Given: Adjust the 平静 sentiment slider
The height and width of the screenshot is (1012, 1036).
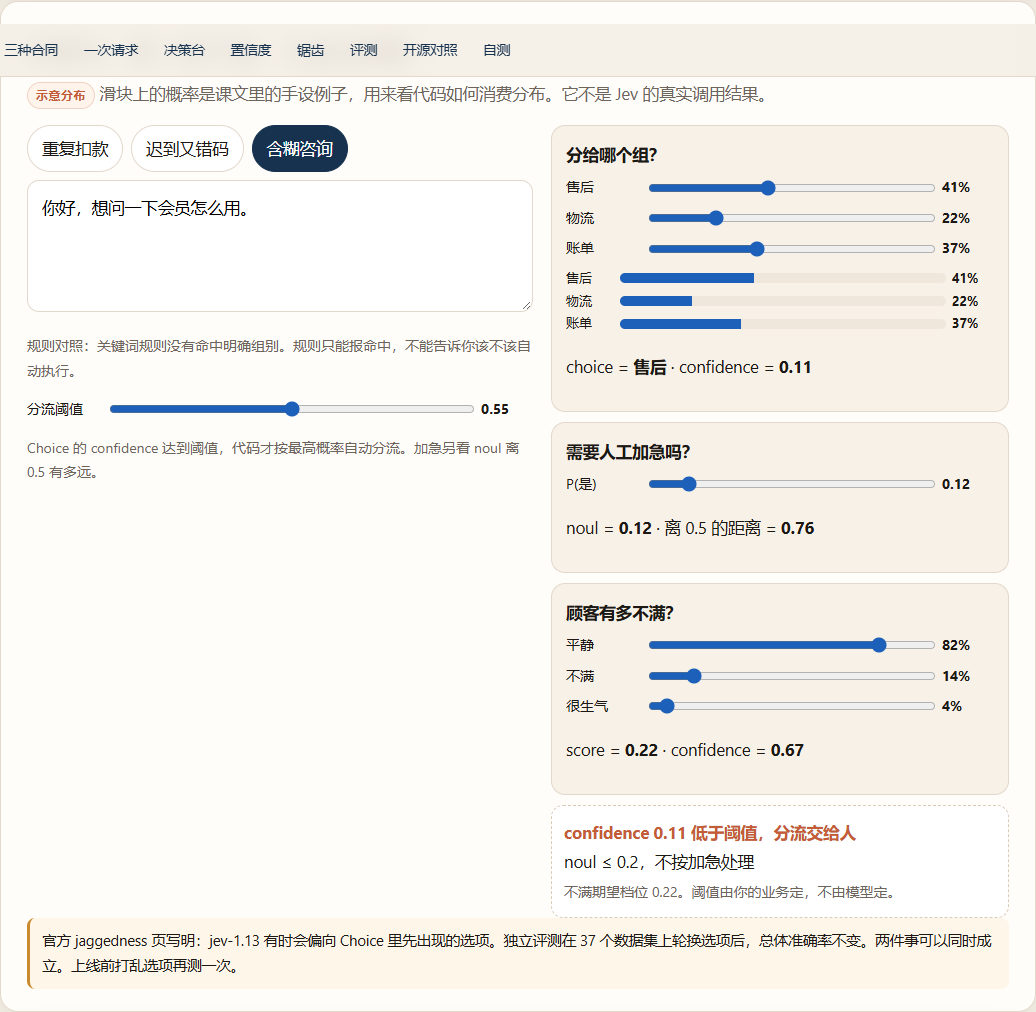Looking at the screenshot, I should (792, 645).
